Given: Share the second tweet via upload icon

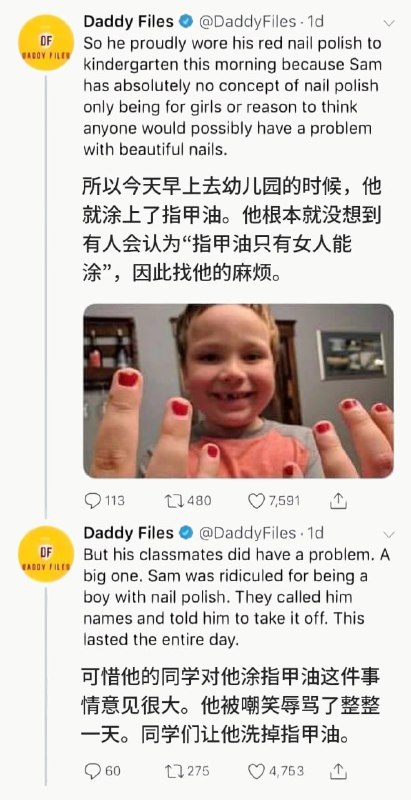Looking at the screenshot, I should [x=338, y=770].
